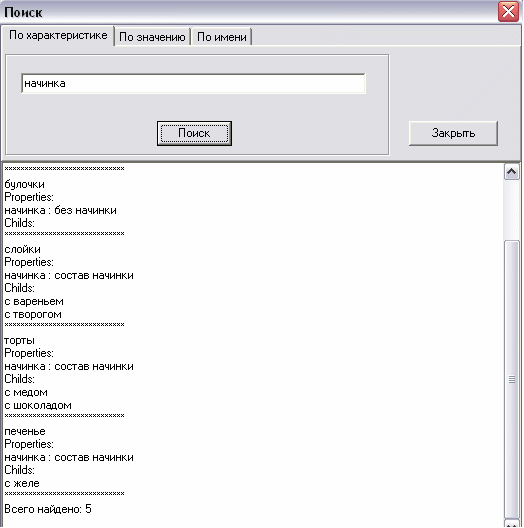Click the с желе child line
524x528 pixels.
(22, 483)
